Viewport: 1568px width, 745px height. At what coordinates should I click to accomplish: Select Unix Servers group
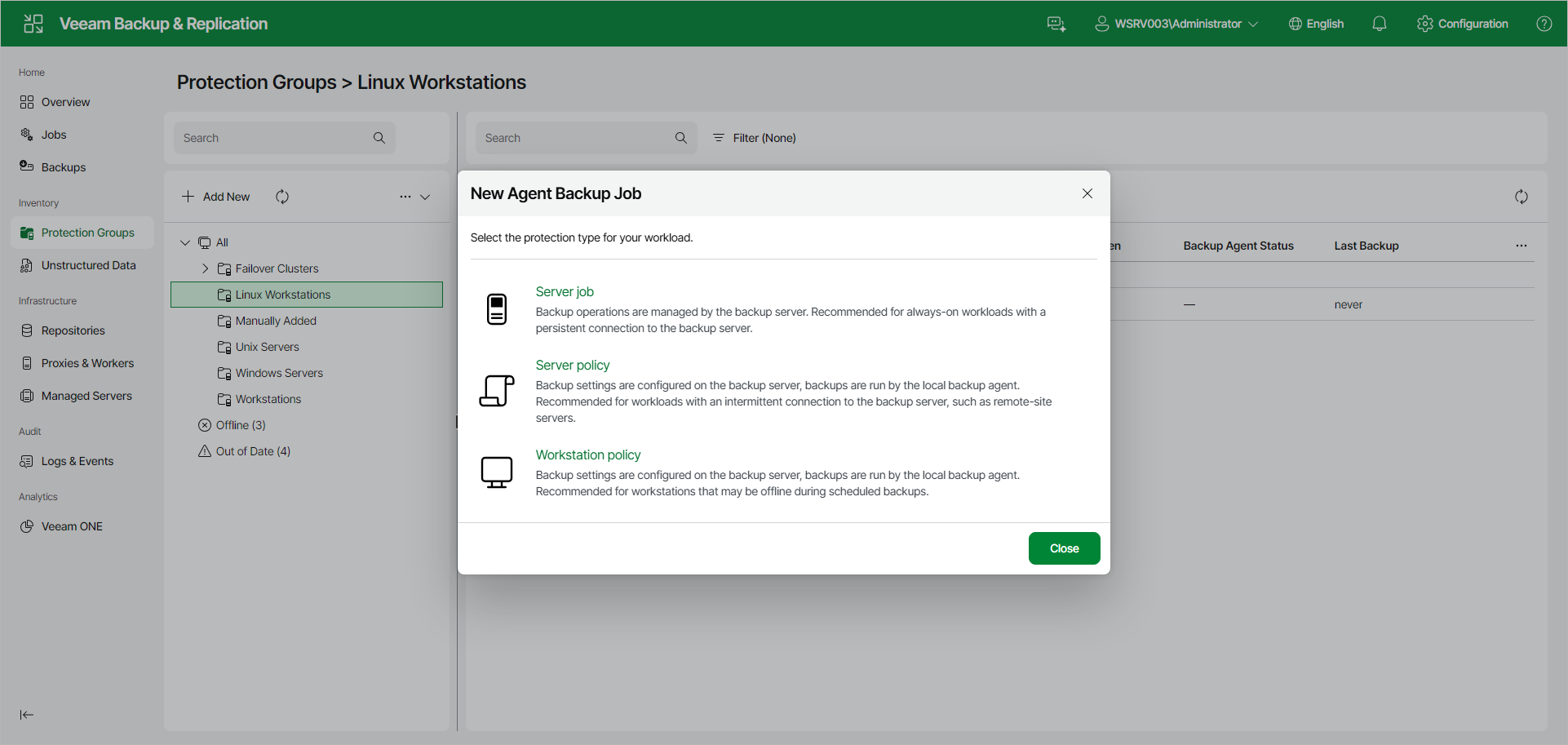pyautogui.click(x=267, y=347)
